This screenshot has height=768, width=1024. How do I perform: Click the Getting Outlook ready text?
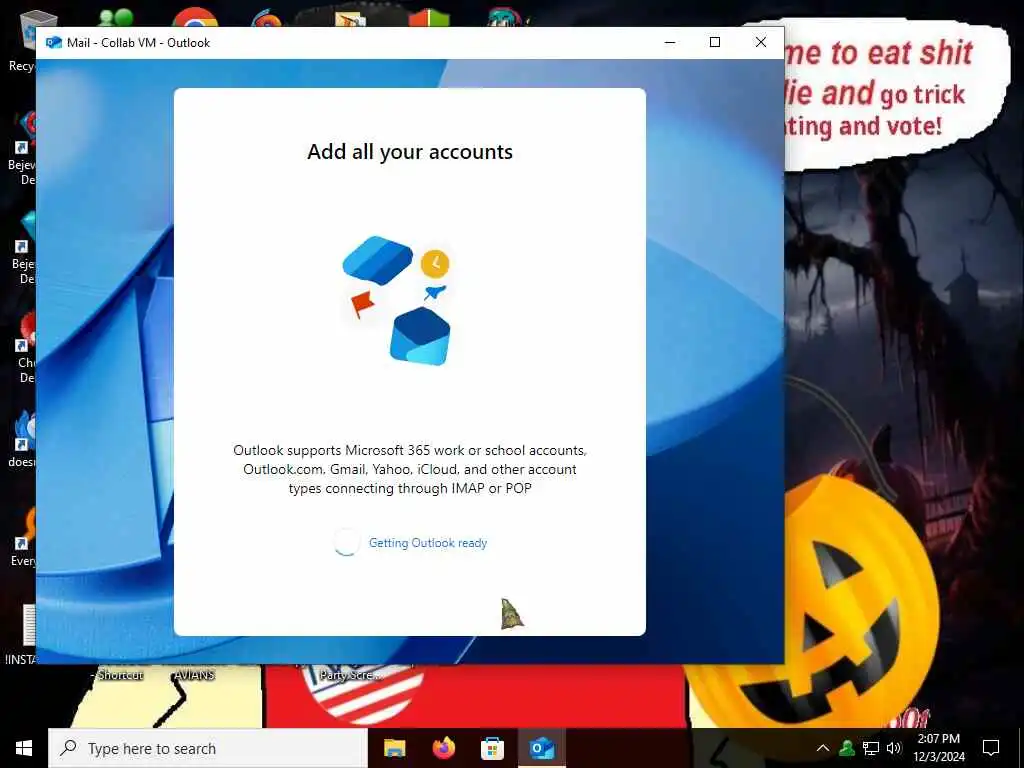point(428,543)
